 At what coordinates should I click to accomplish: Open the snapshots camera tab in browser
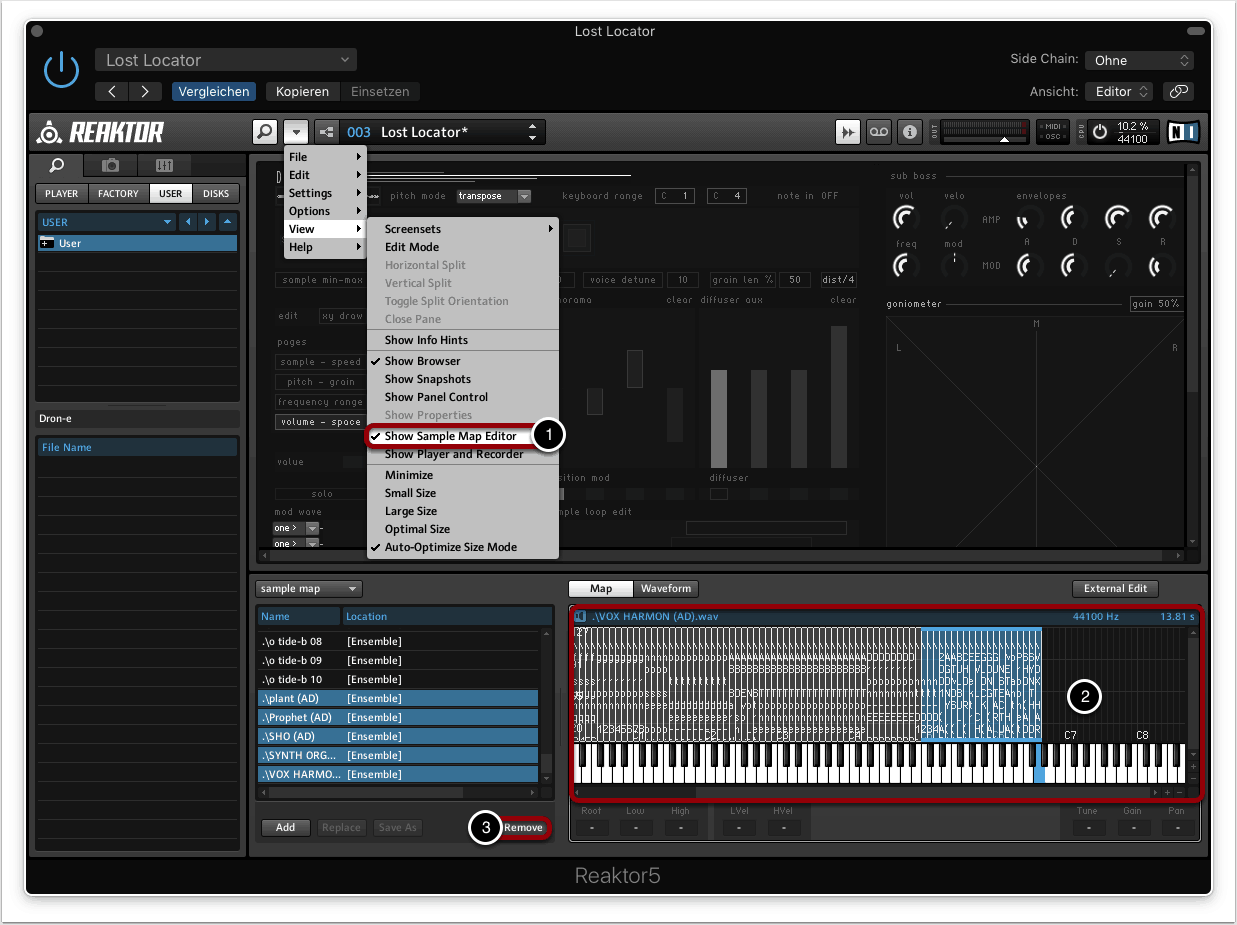(x=110, y=165)
